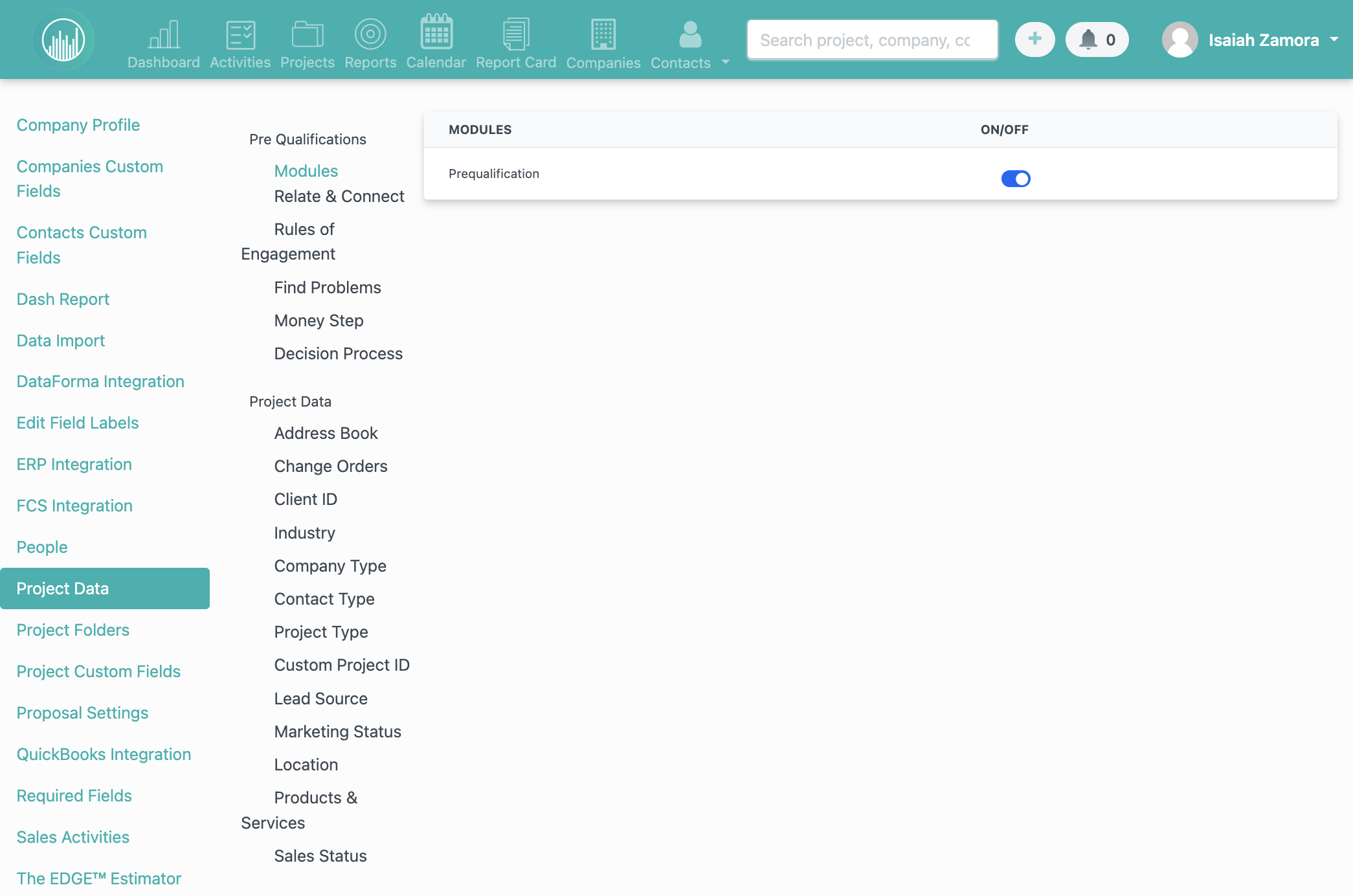Select Money Step
Viewport: 1353px width, 896px height.
(x=319, y=320)
